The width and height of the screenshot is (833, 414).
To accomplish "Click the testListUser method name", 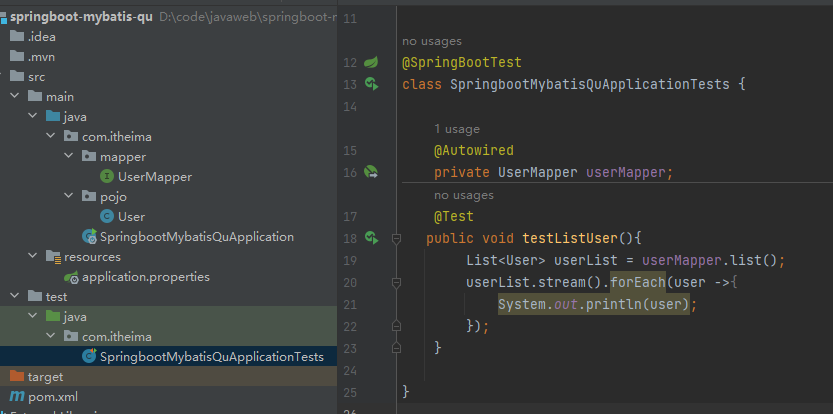I will (x=570, y=238).
